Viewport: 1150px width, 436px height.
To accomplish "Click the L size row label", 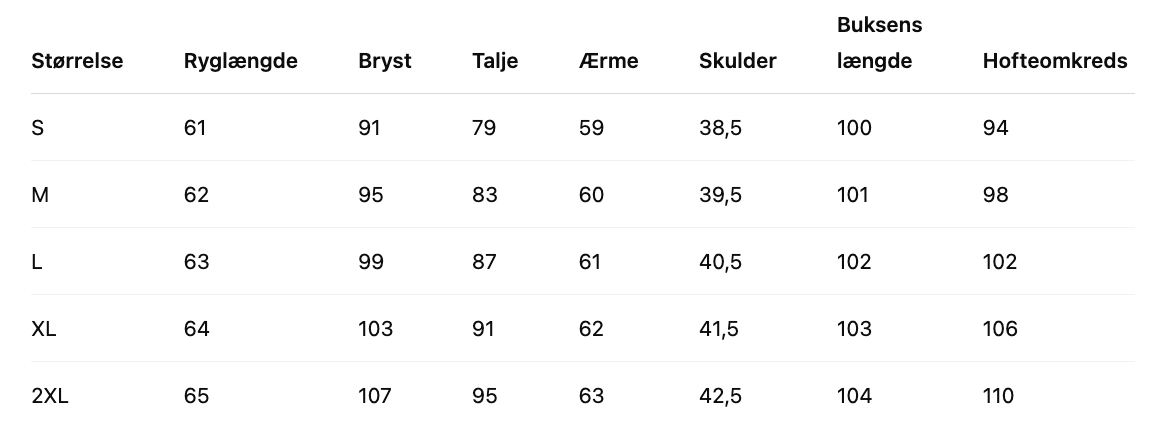I will [x=37, y=262].
